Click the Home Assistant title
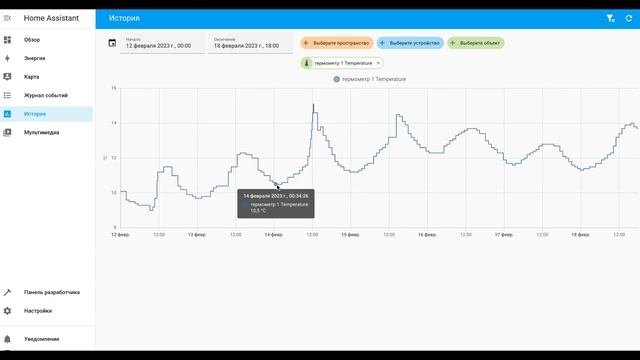This screenshot has height=360, width=640. (x=51, y=18)
